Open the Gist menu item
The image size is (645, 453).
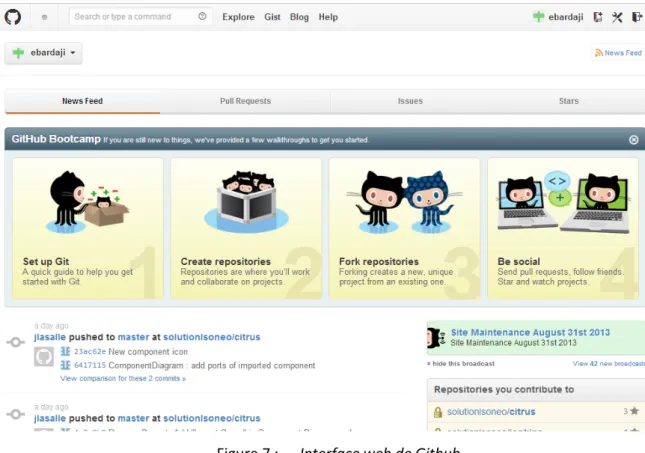272,17
